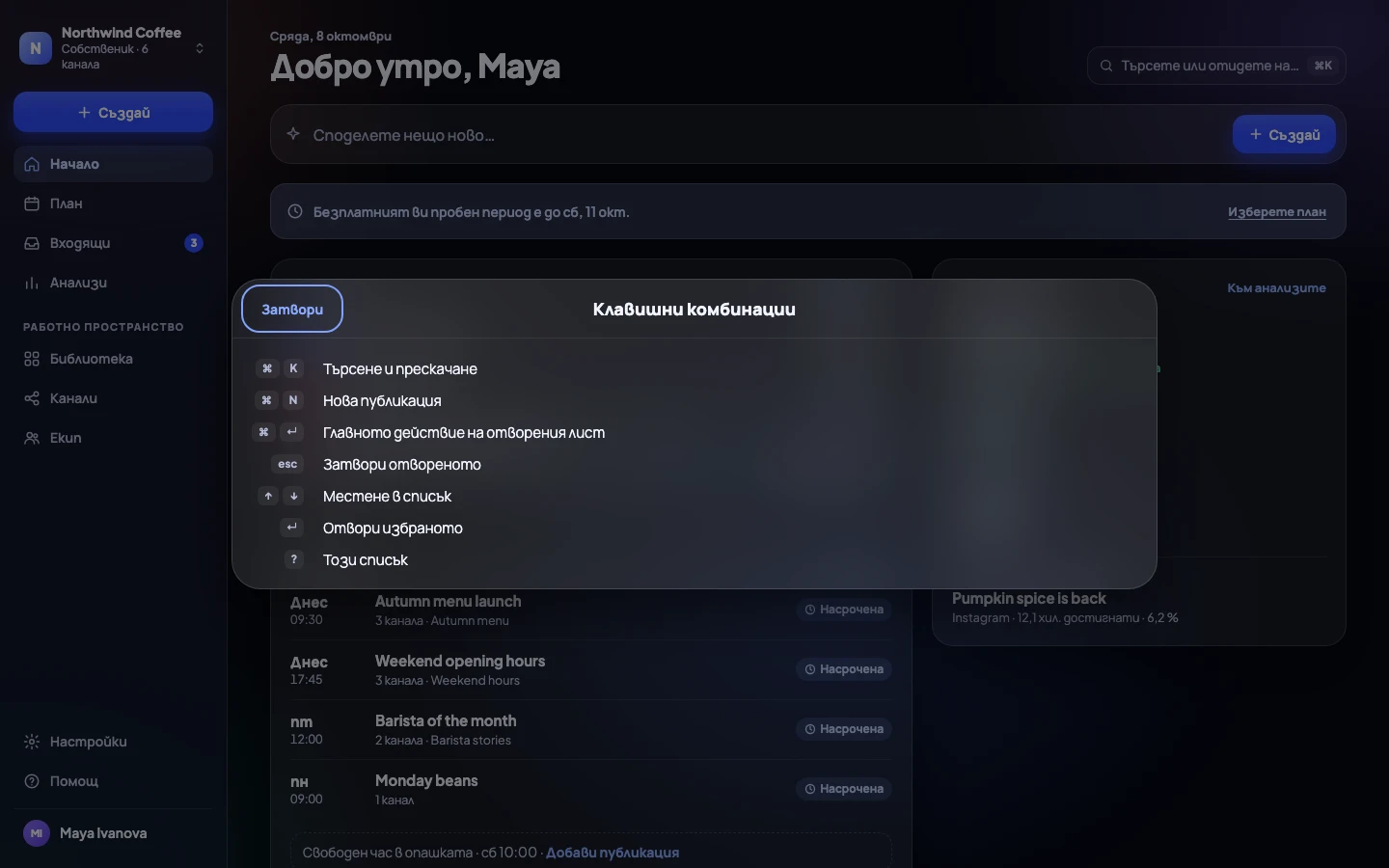Follow the Изберете план link
Viewport: 1389px width, 868px height.
(x=1276, y=211)
